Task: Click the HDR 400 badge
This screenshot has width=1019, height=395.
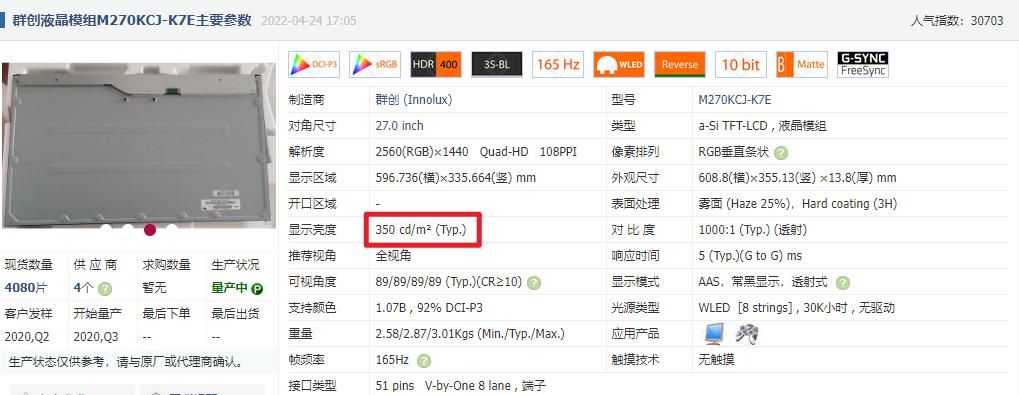Action: click(436, 64)
